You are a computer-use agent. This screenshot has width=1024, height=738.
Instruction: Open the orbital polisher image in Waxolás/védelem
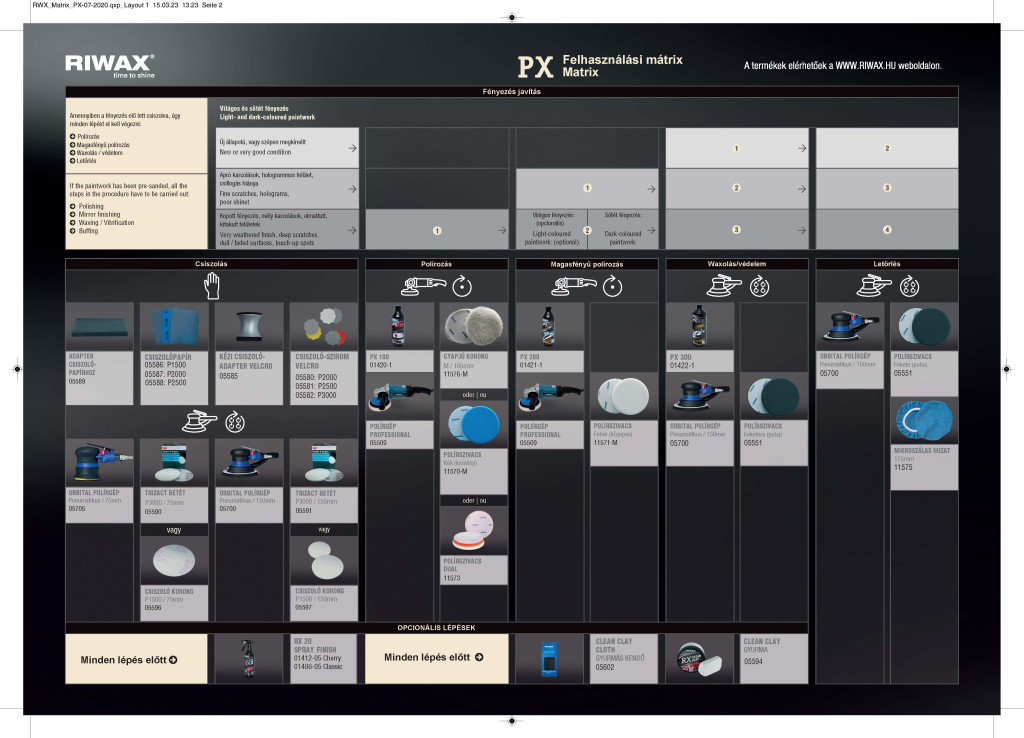tap(699, 396)
